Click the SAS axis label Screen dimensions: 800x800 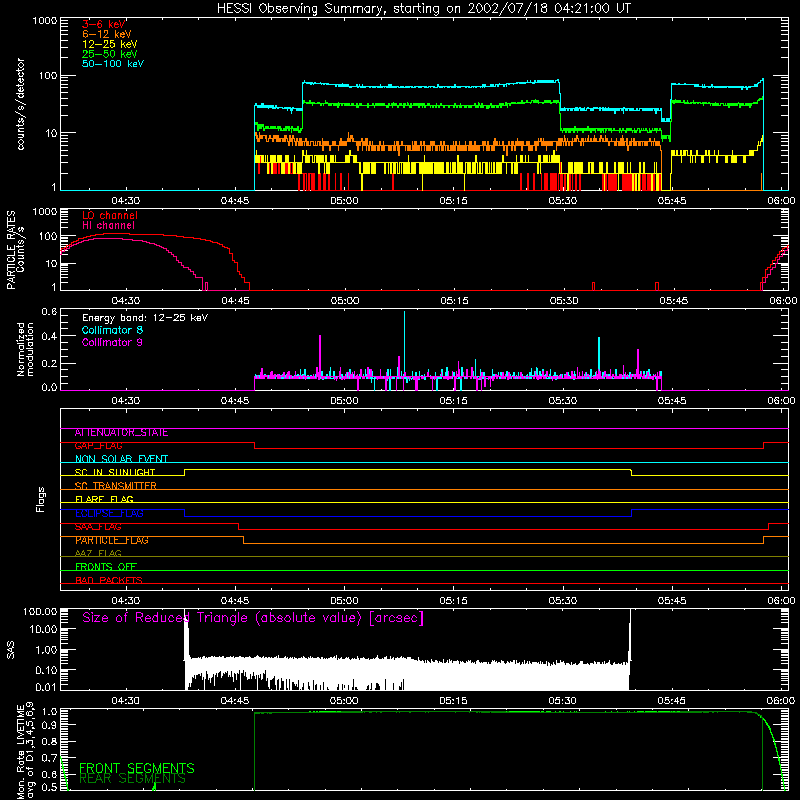[x=11, y=650]
